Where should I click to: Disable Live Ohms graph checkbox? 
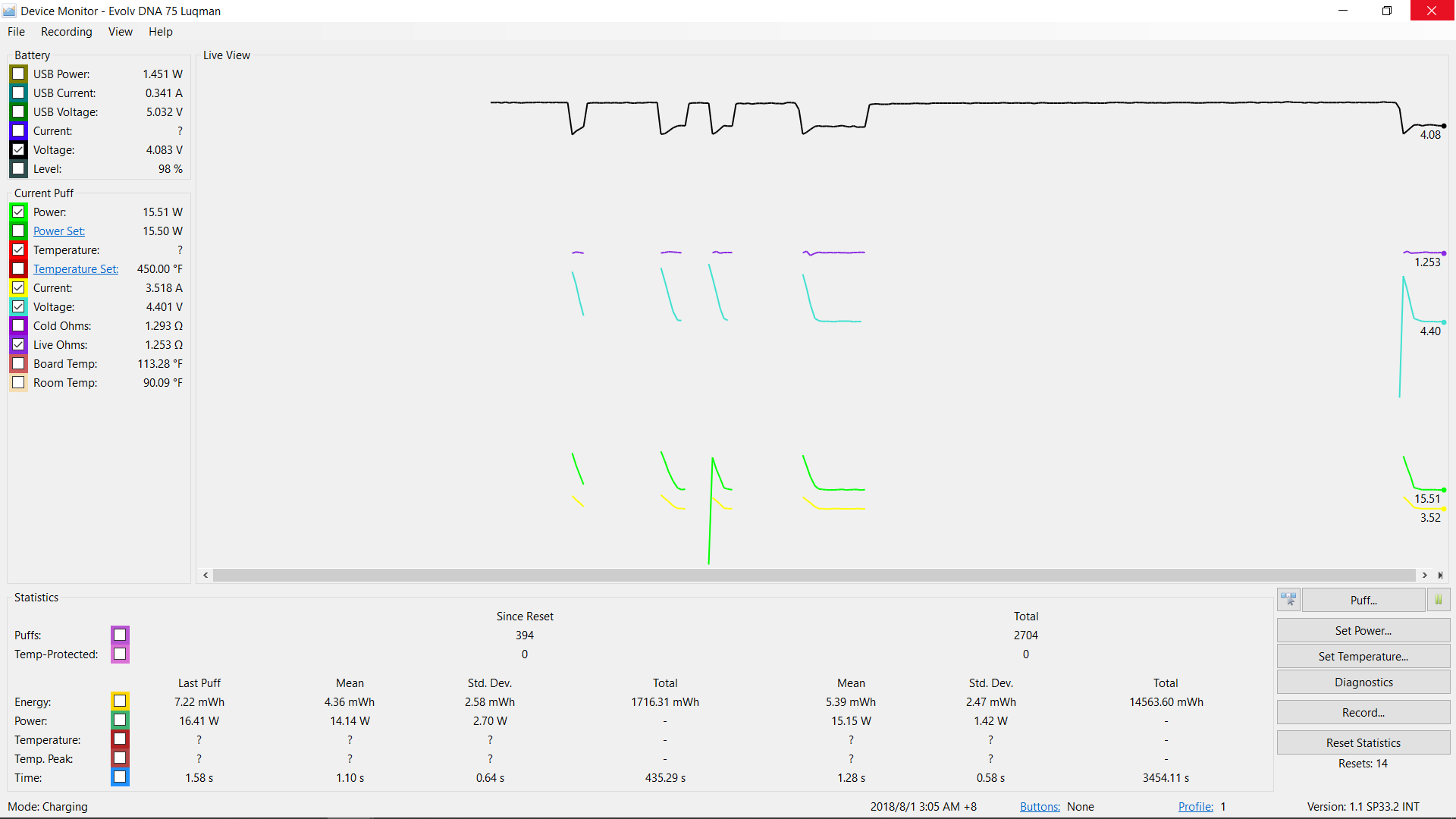pyautogui.click(x=18, y=344)
